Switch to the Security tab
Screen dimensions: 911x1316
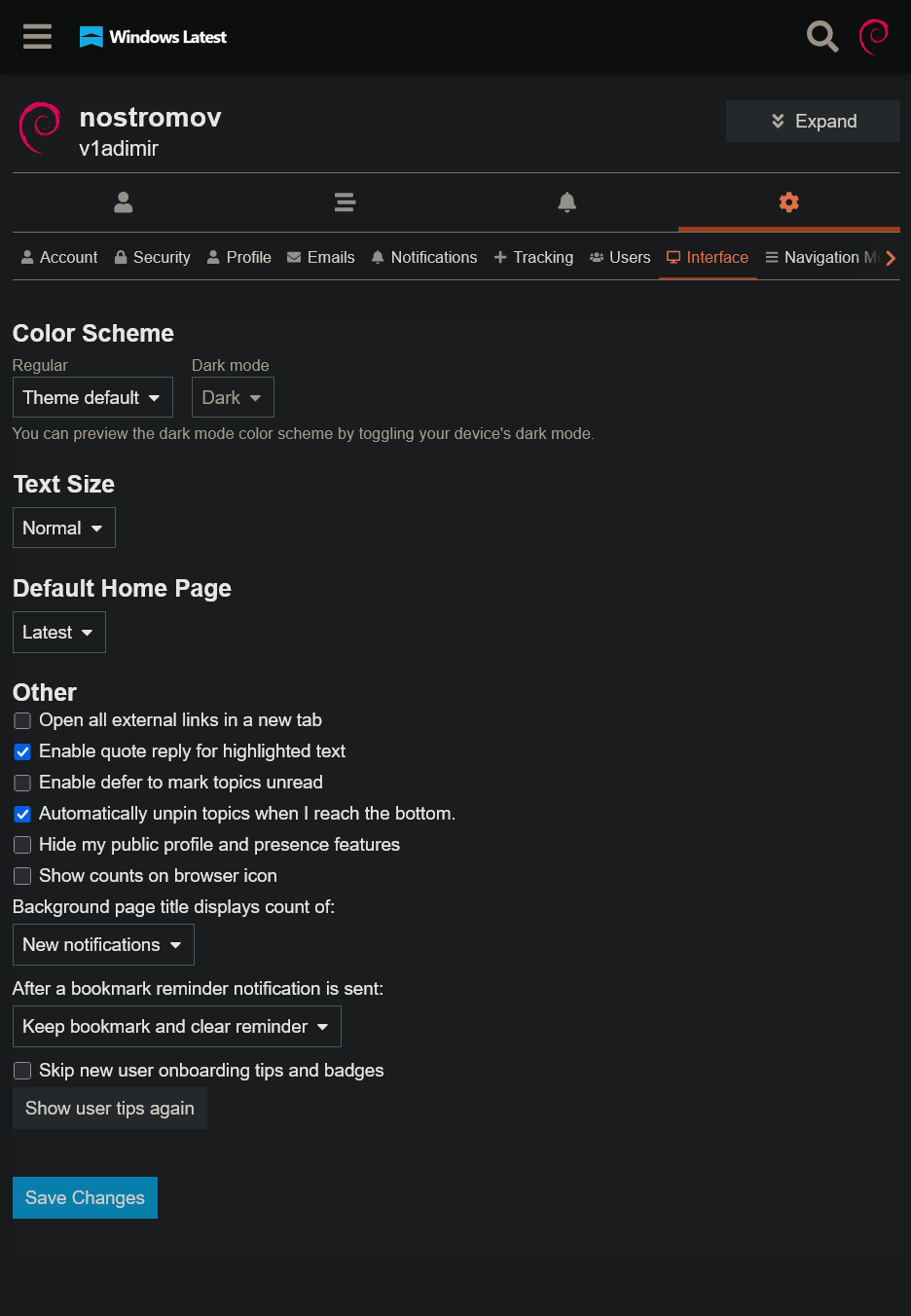(152, 258)
